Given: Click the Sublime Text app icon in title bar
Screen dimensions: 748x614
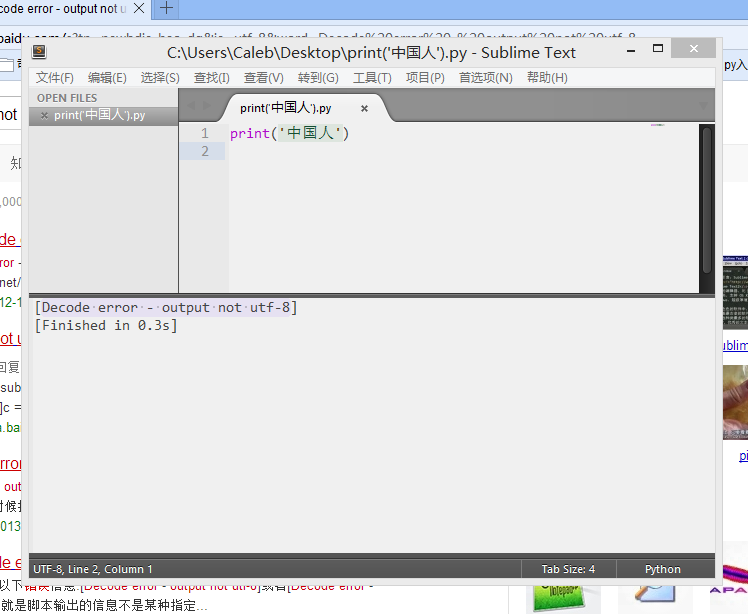Looking at the screenshot, I should (39, 52).
